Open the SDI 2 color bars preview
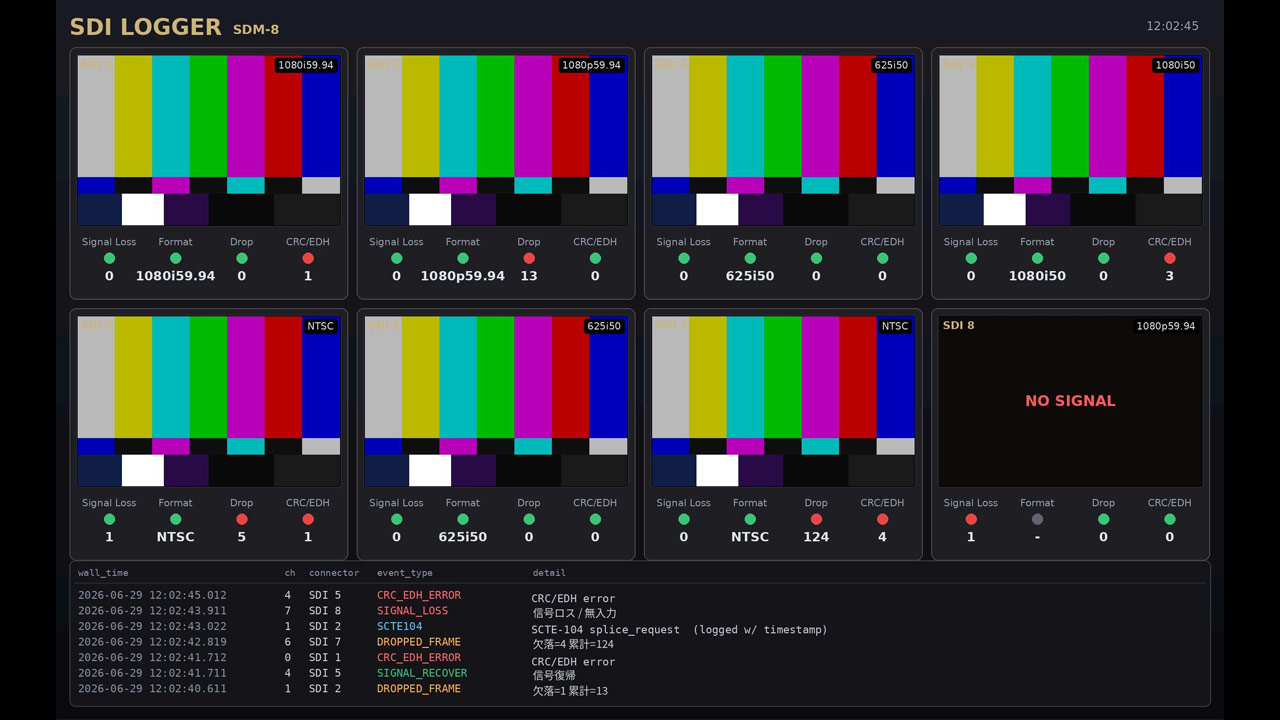1280x720 pixels. pos(496,140)
